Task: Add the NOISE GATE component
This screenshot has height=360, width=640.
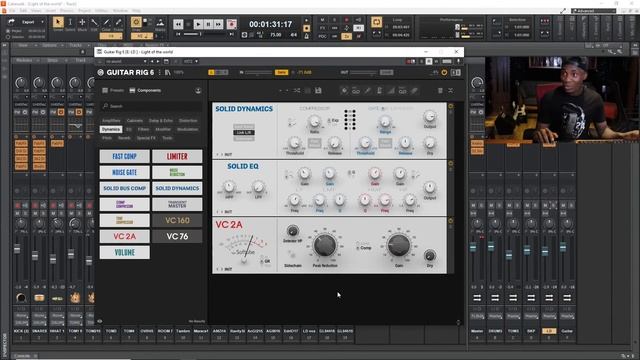Action: pyautogui.click(x=124, y=172)
